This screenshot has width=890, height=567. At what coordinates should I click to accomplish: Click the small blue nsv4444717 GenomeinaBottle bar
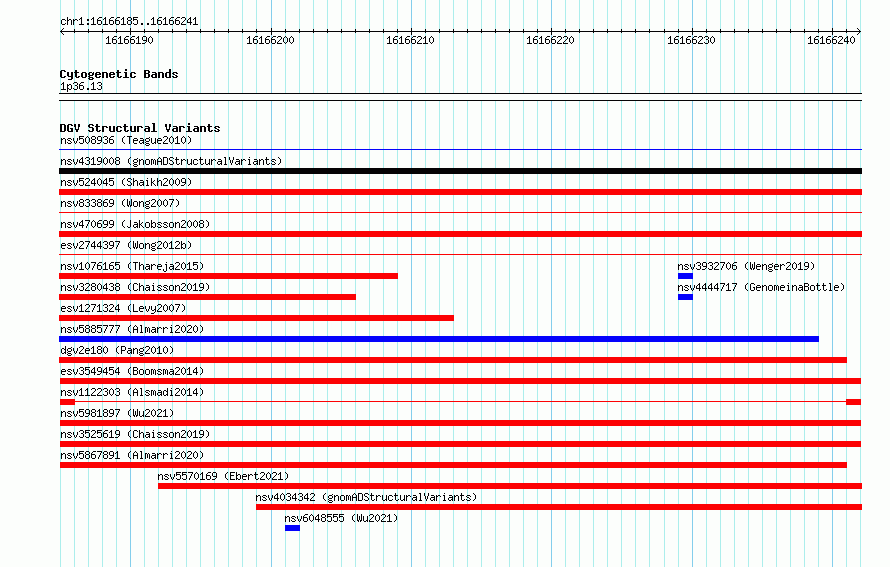click(x=685, y=297)
